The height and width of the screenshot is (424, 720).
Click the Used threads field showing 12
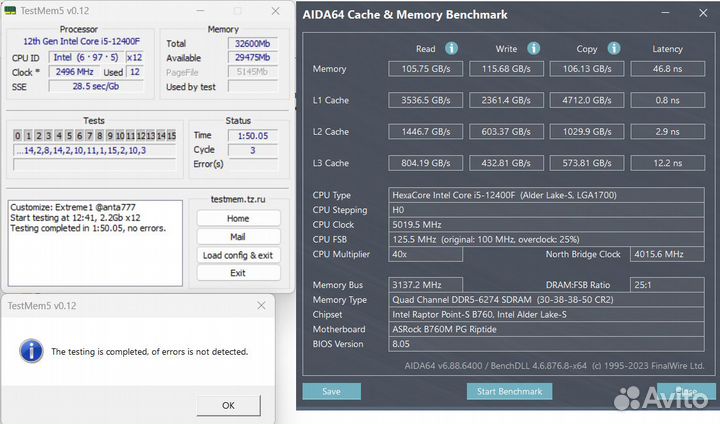tap(135, 72)
